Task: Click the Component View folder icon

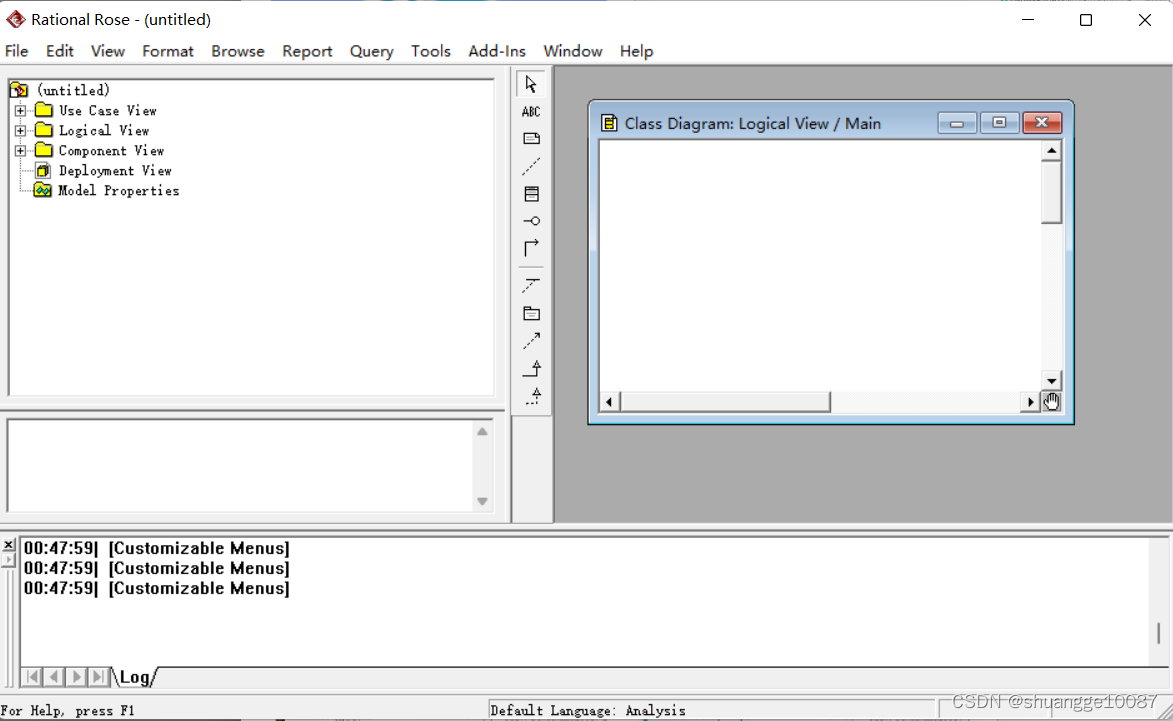Action: [x=44, y=151]
